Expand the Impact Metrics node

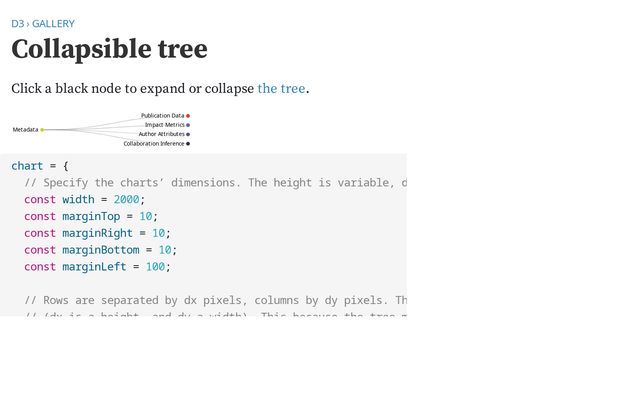(x=188, y=125)
